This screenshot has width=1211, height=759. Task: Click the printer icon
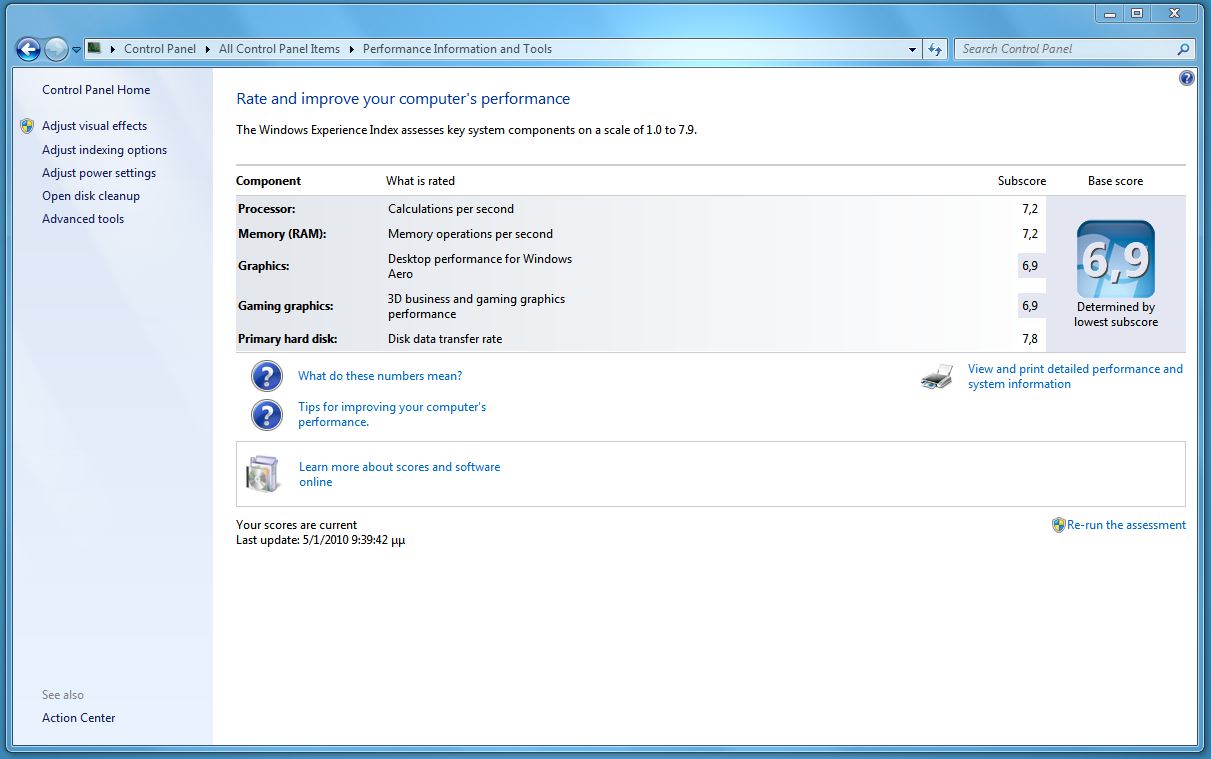click(x=938, y=377)
